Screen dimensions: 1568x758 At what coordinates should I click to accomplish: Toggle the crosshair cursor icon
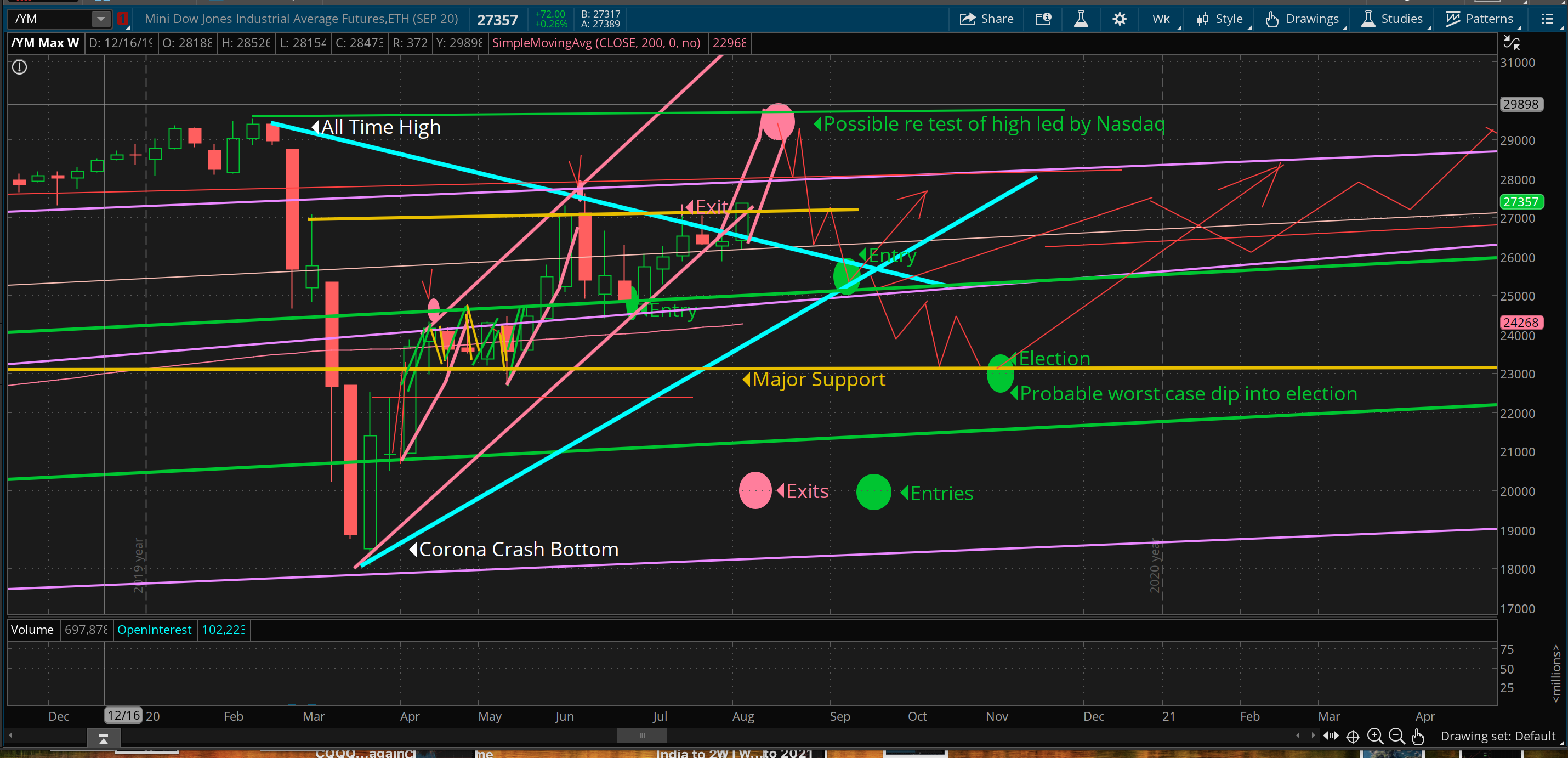tap(1353, 736)
